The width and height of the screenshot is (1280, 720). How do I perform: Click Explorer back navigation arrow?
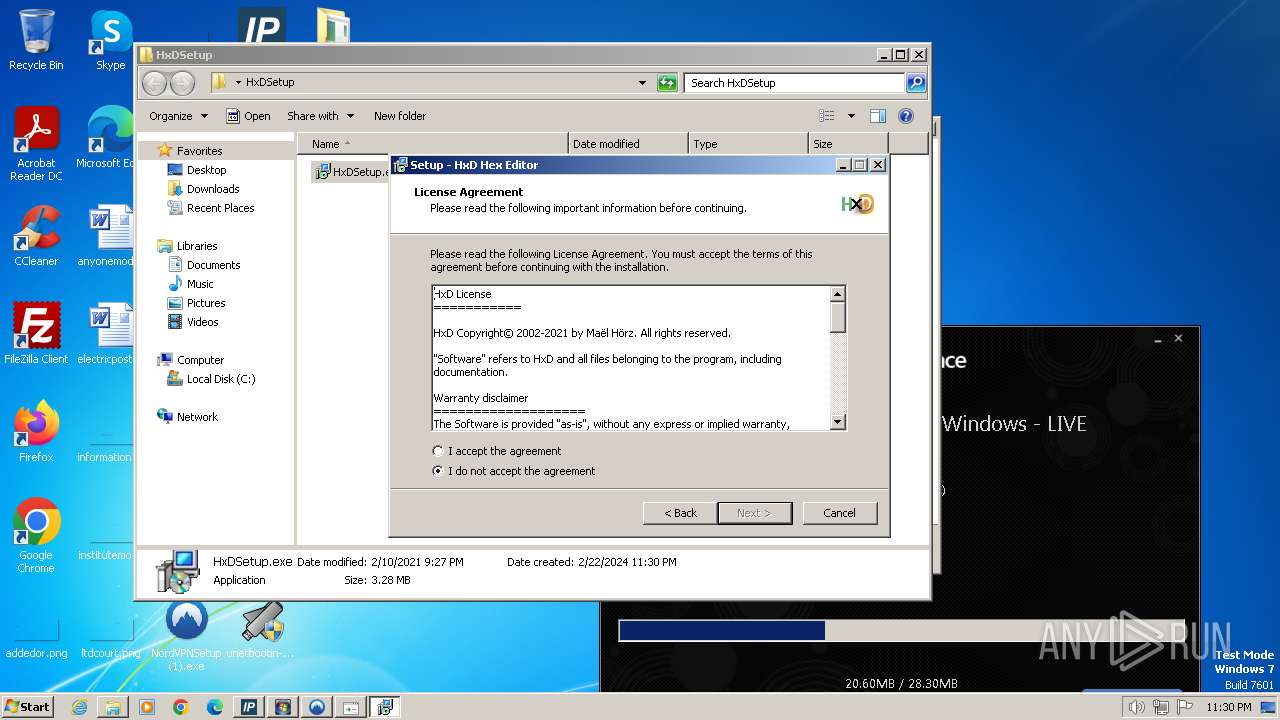154,83
